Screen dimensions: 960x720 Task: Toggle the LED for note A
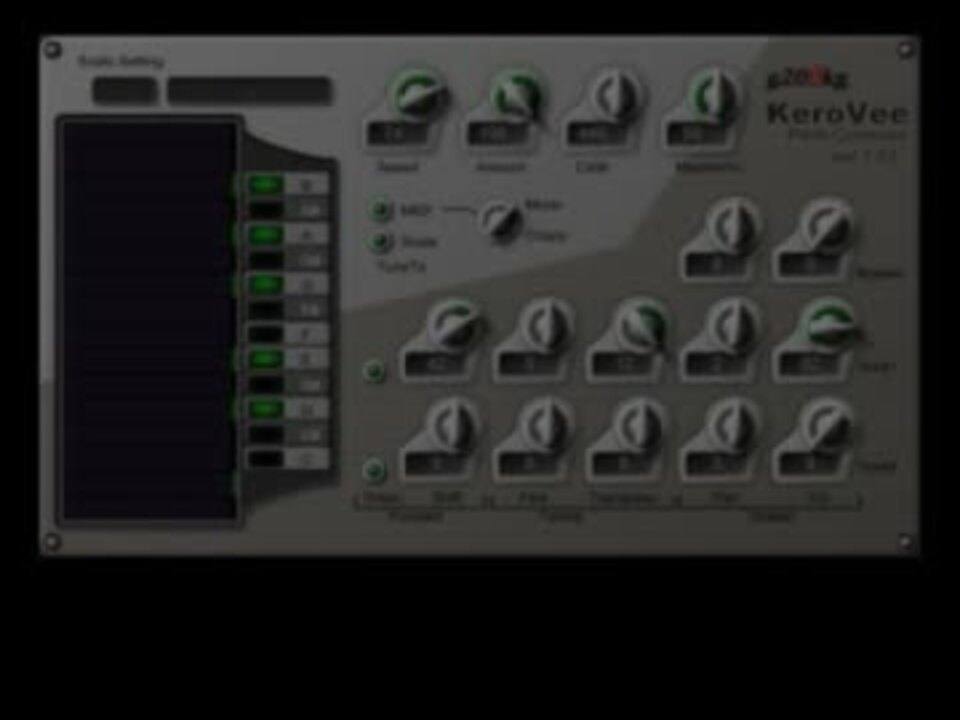[x=266, y=234]
